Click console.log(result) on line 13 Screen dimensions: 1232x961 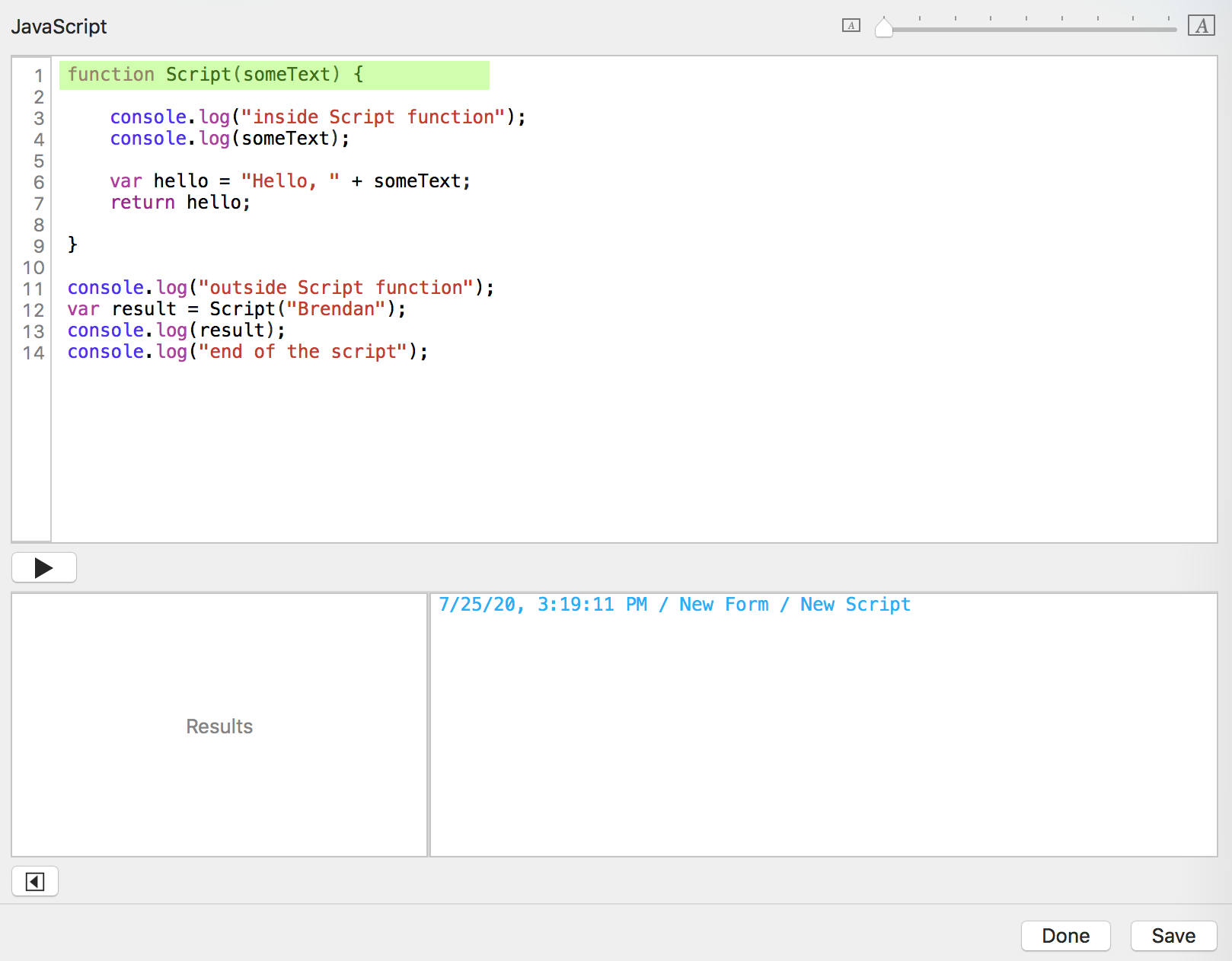(176, 330)
